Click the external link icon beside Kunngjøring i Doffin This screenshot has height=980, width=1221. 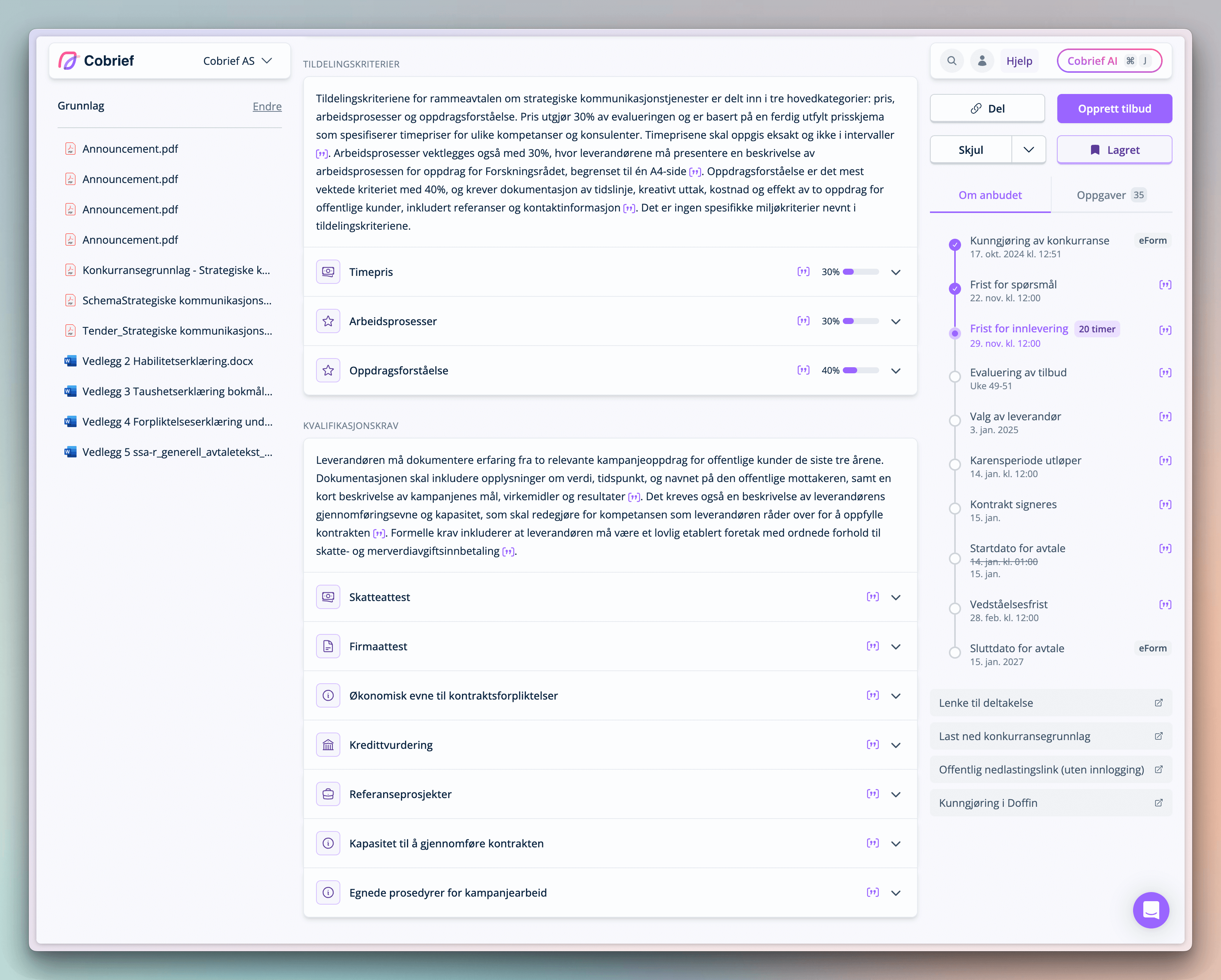coord(1159,803)
